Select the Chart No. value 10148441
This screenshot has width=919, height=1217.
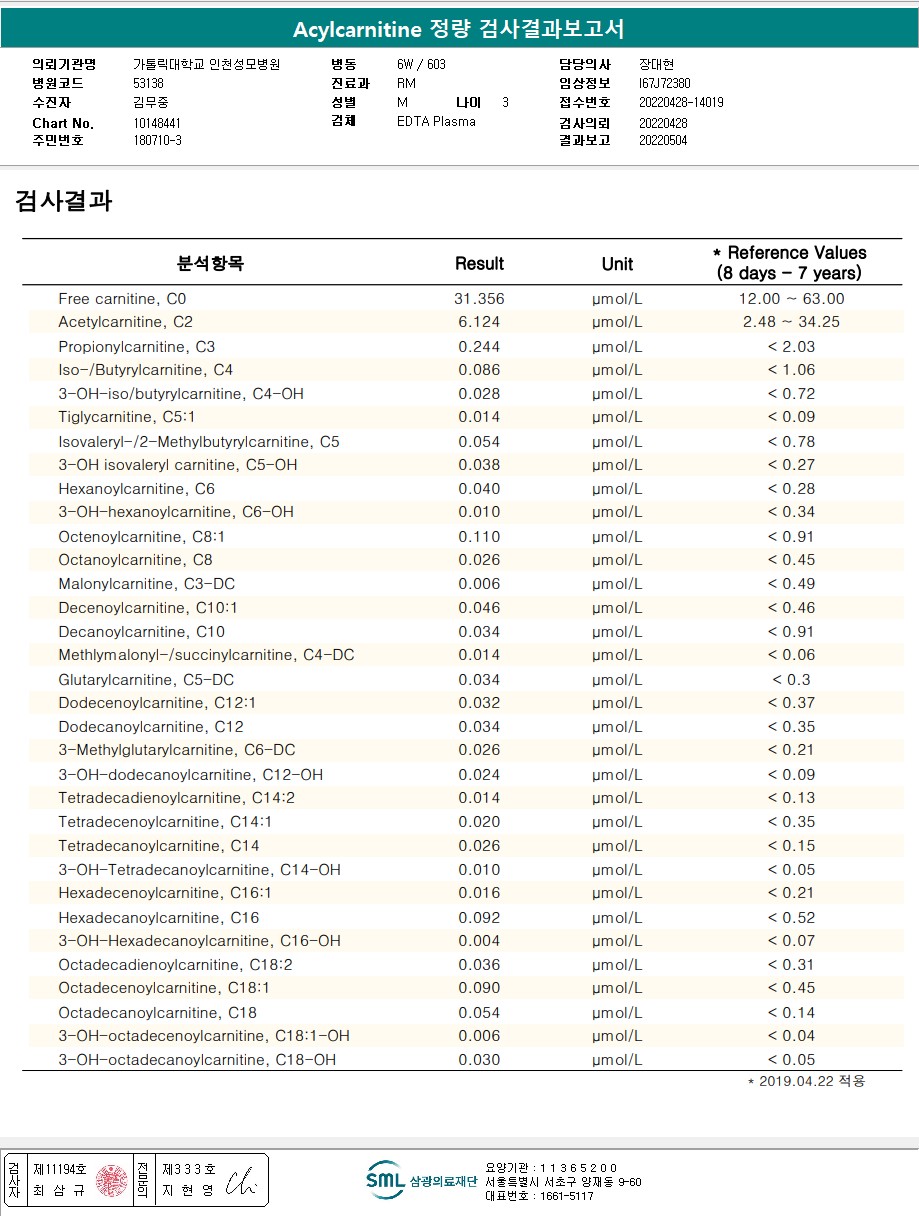157,123
